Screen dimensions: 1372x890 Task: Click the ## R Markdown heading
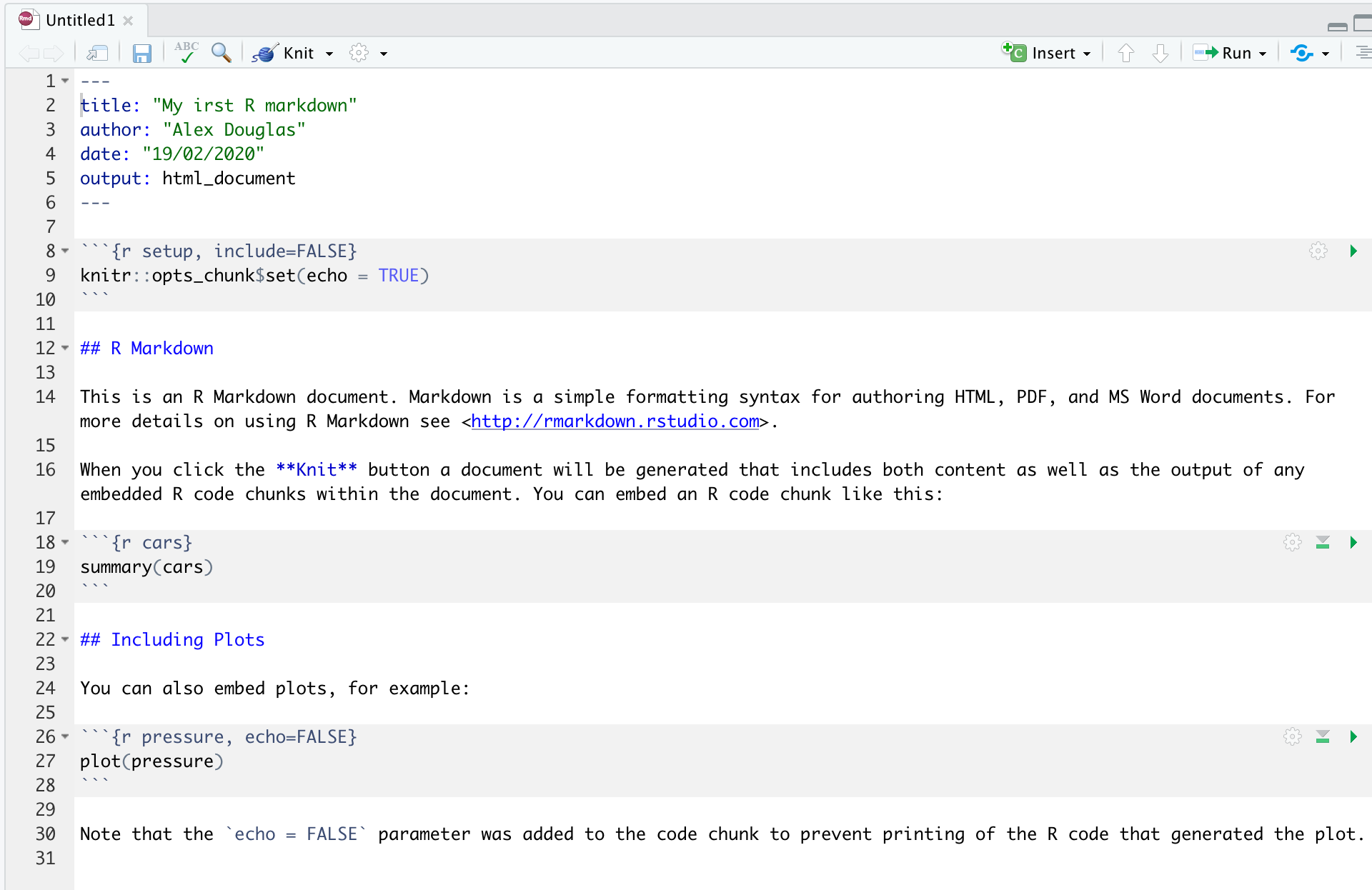[x=147, y=349]
